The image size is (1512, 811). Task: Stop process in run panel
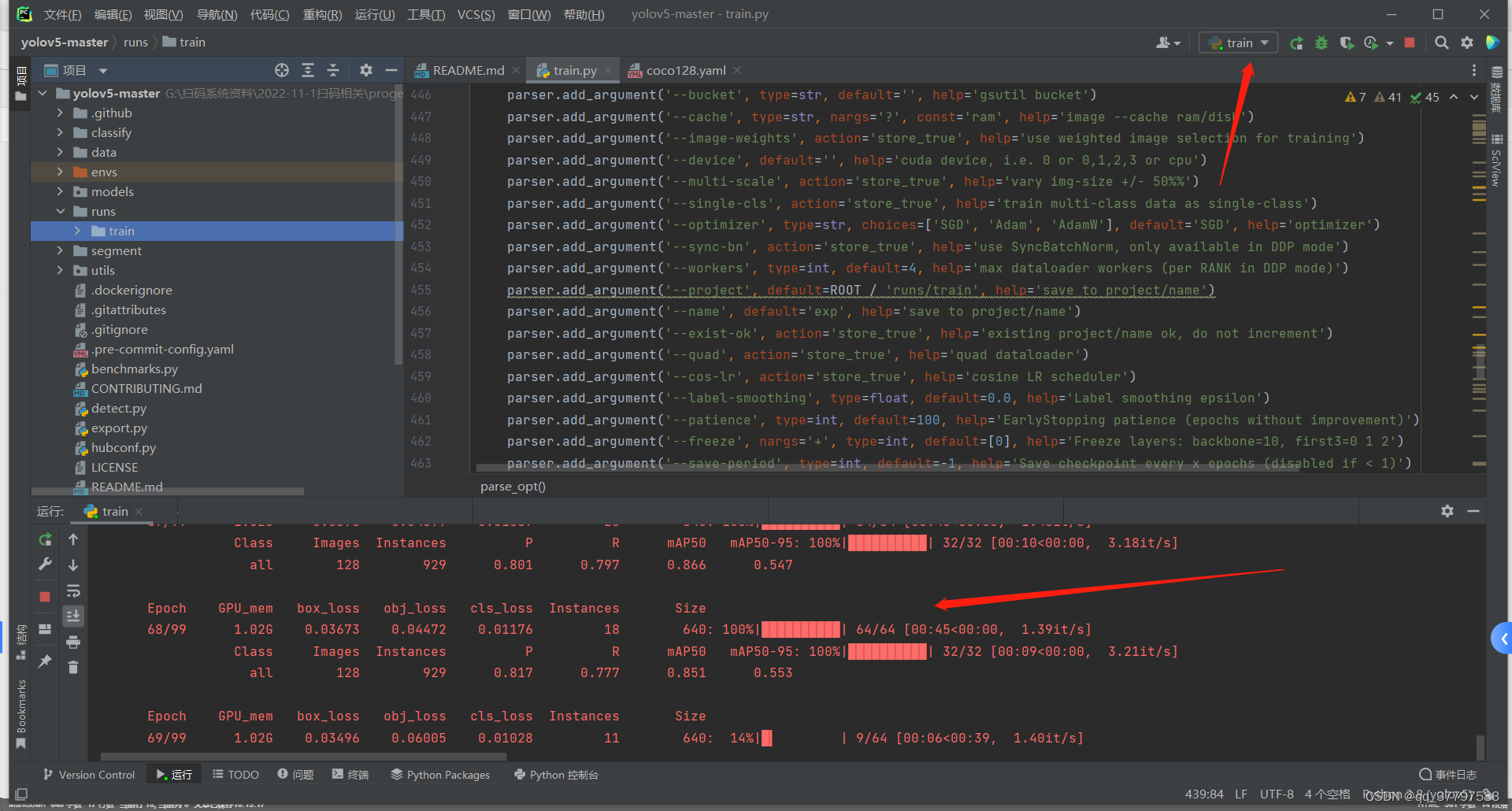pos(45,596)
